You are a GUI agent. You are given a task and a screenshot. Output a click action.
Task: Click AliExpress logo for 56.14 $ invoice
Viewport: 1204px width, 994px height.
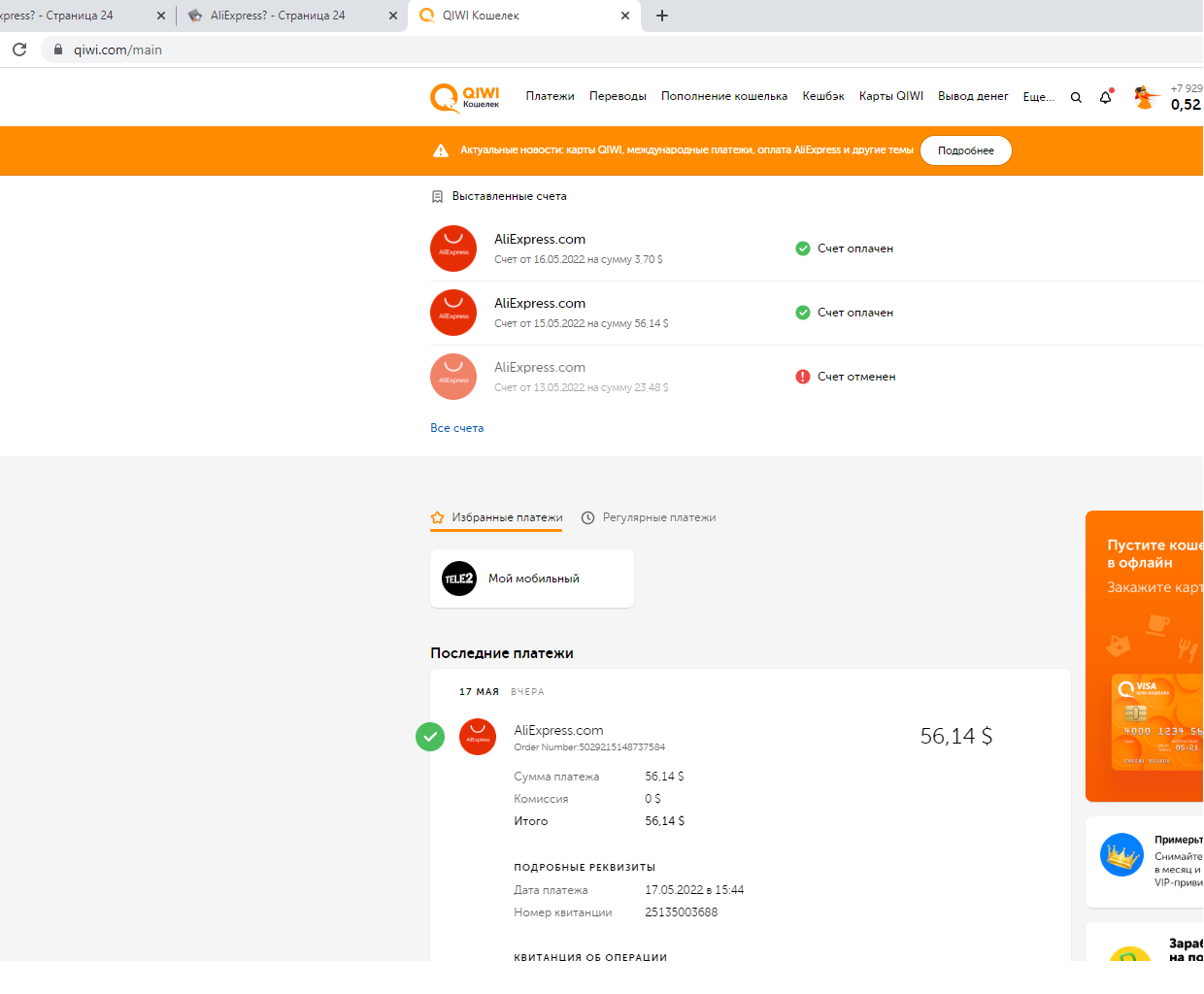[x=453, y=313]
